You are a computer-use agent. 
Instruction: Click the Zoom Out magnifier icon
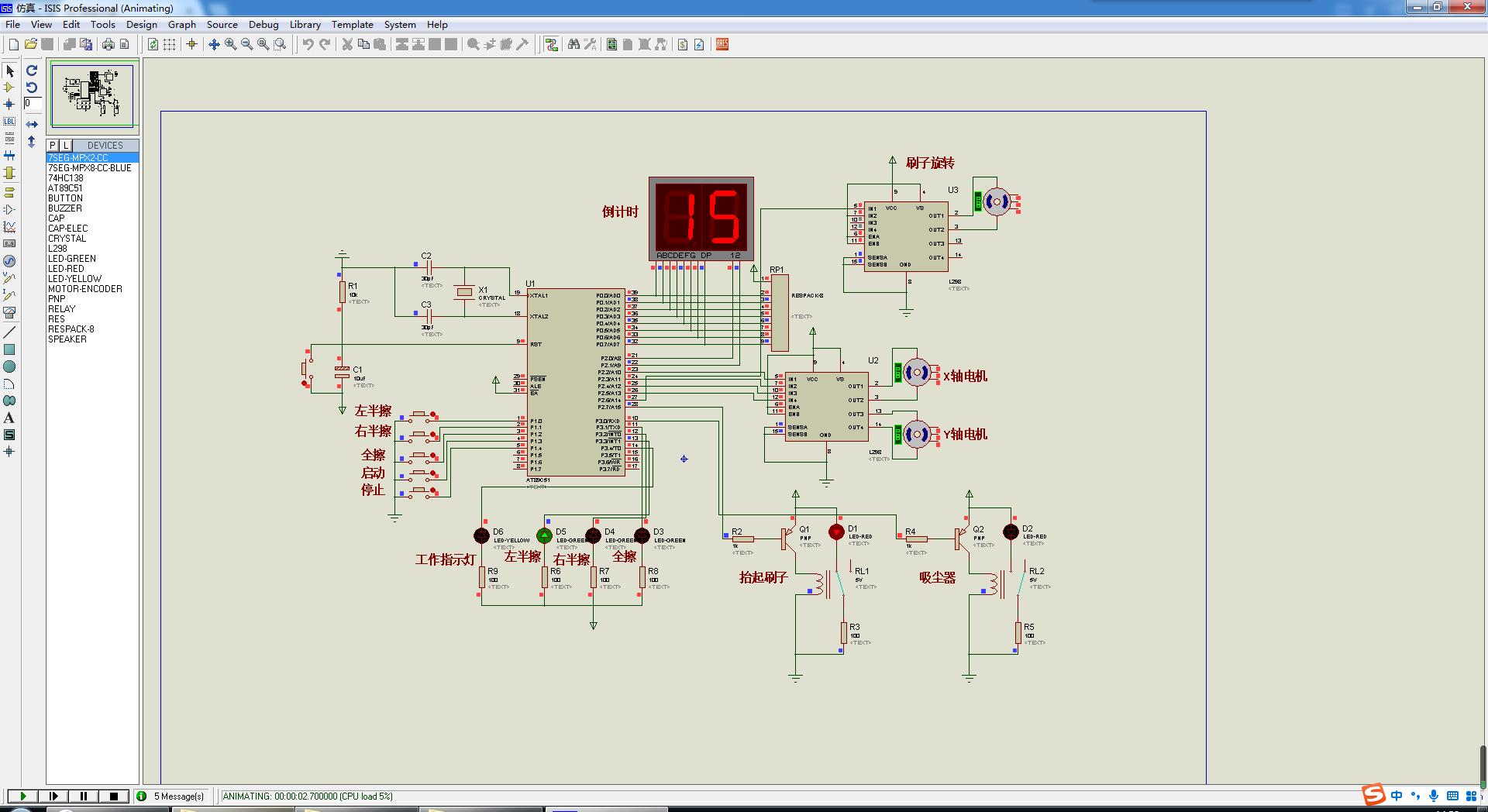point(246,44)
